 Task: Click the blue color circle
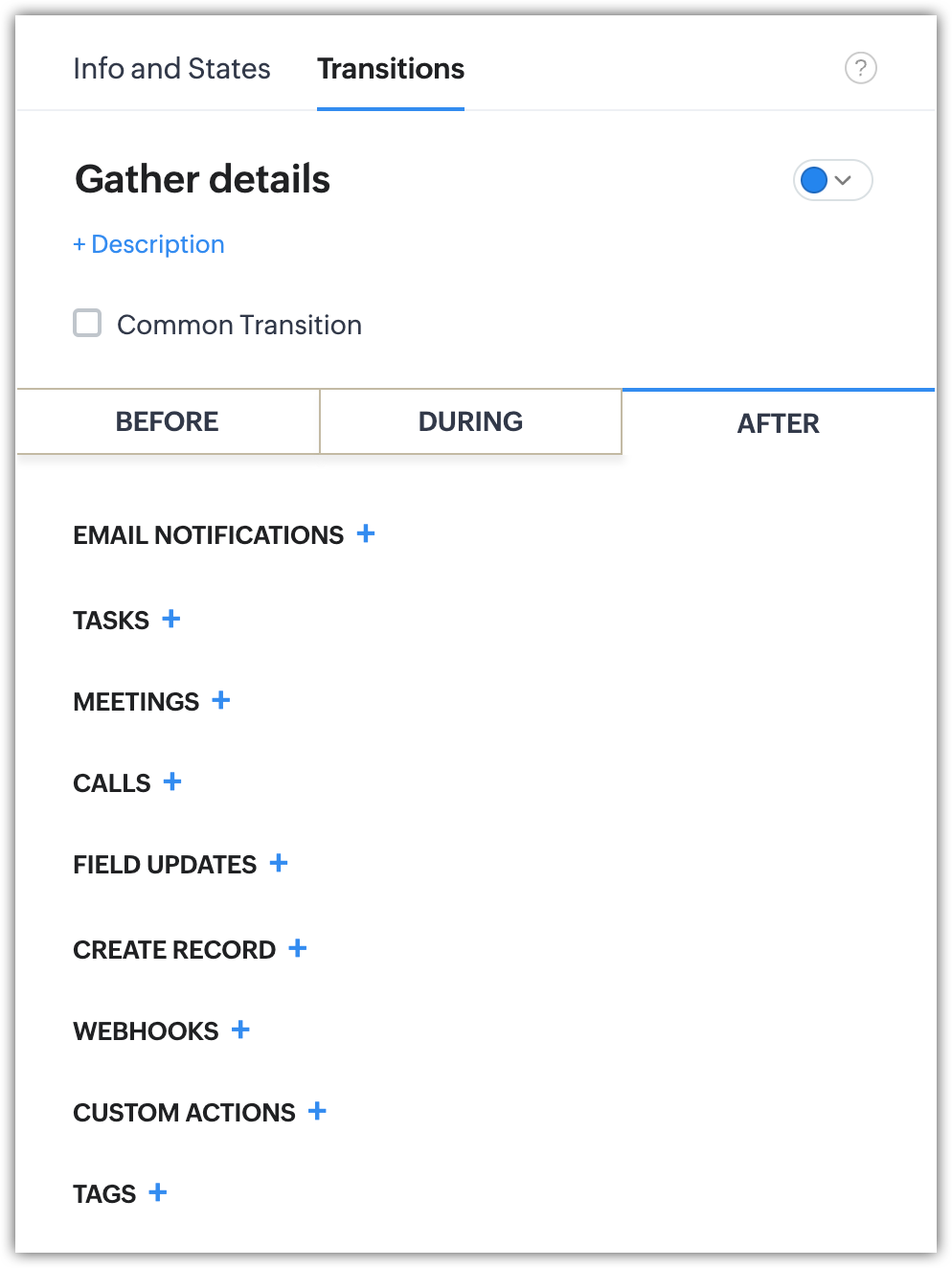814,180
